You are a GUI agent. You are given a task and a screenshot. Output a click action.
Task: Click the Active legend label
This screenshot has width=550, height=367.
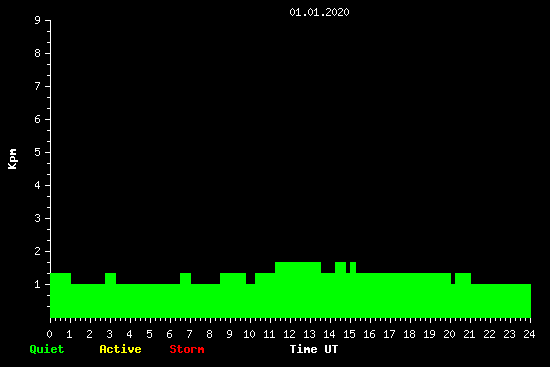120,349
